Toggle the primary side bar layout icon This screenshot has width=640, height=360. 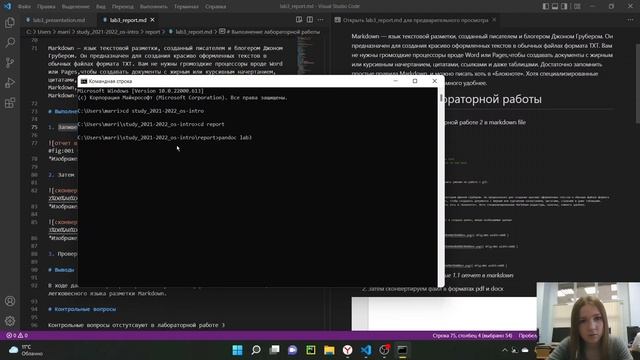[546, 6]
